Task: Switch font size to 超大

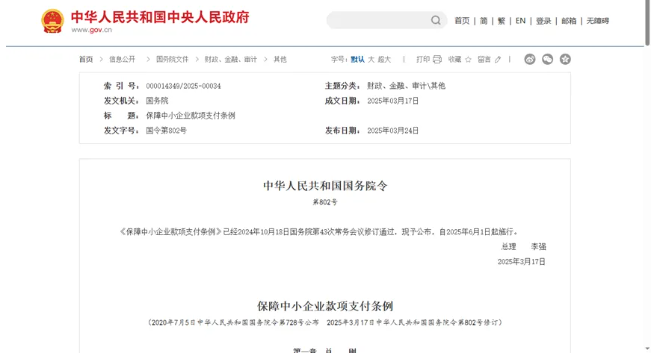Action: 384,60
